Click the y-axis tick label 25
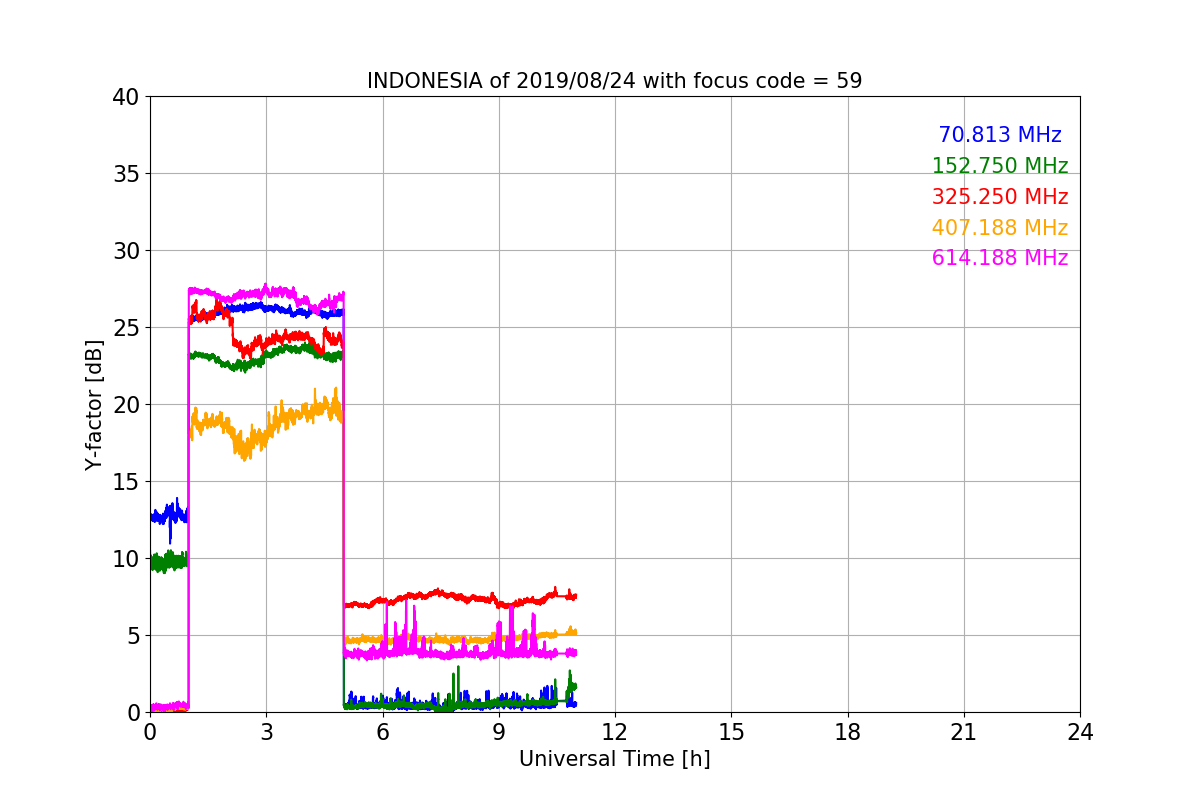This screenshot has width=1200, height=800. (126, 328)
